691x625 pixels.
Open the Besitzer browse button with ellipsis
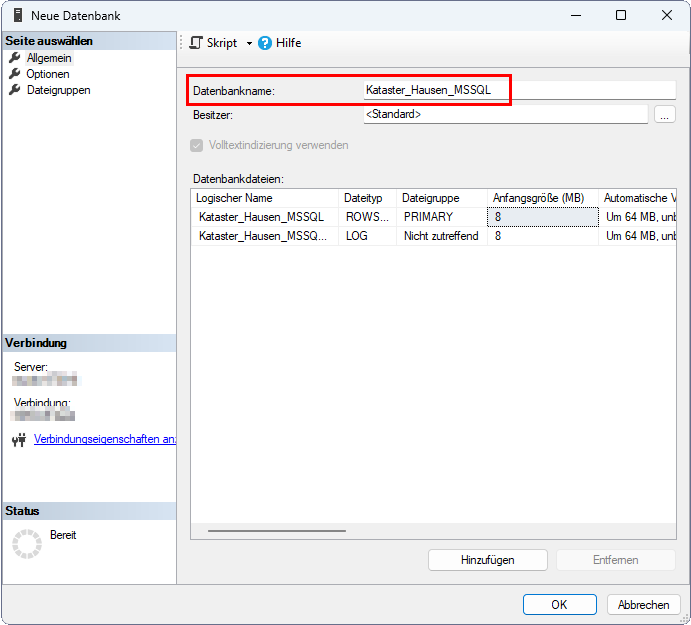point(665,114)
